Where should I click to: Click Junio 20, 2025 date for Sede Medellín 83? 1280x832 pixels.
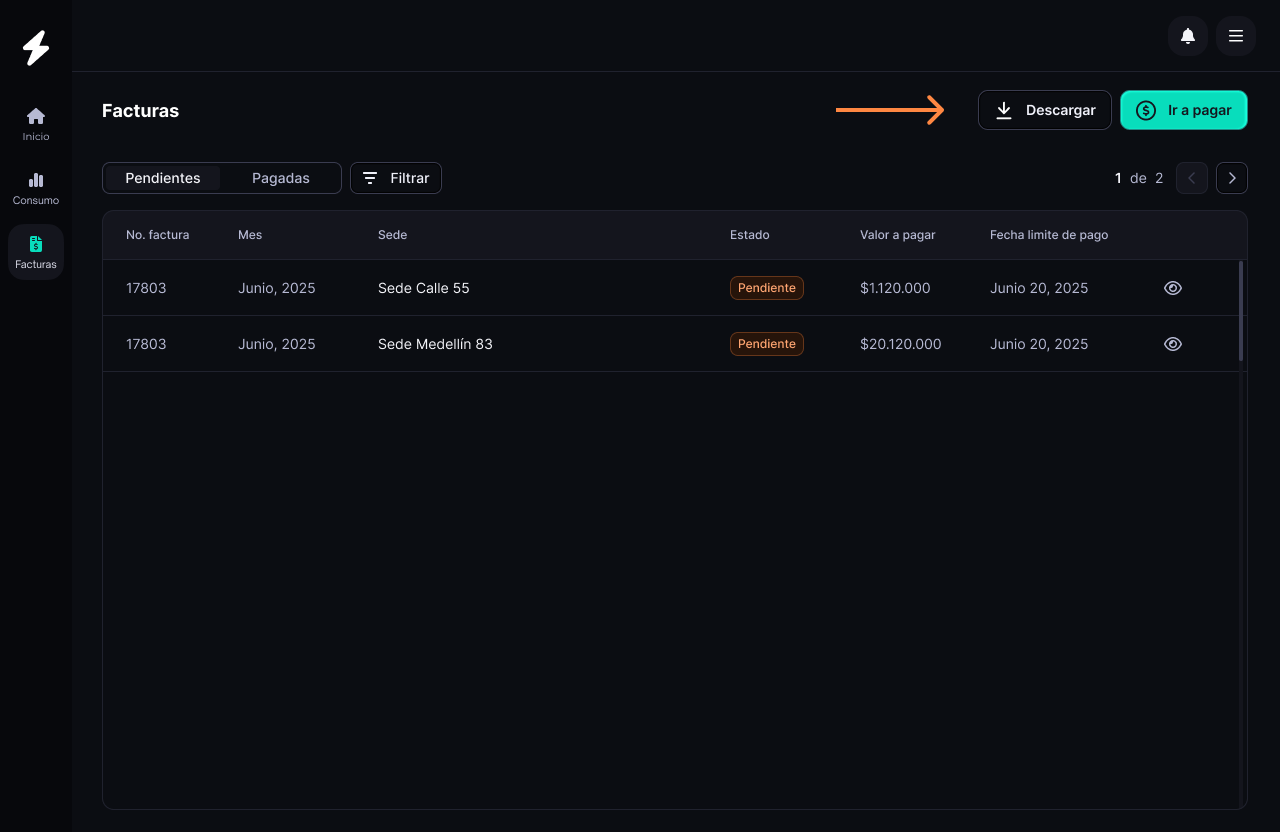[1039, 344]
